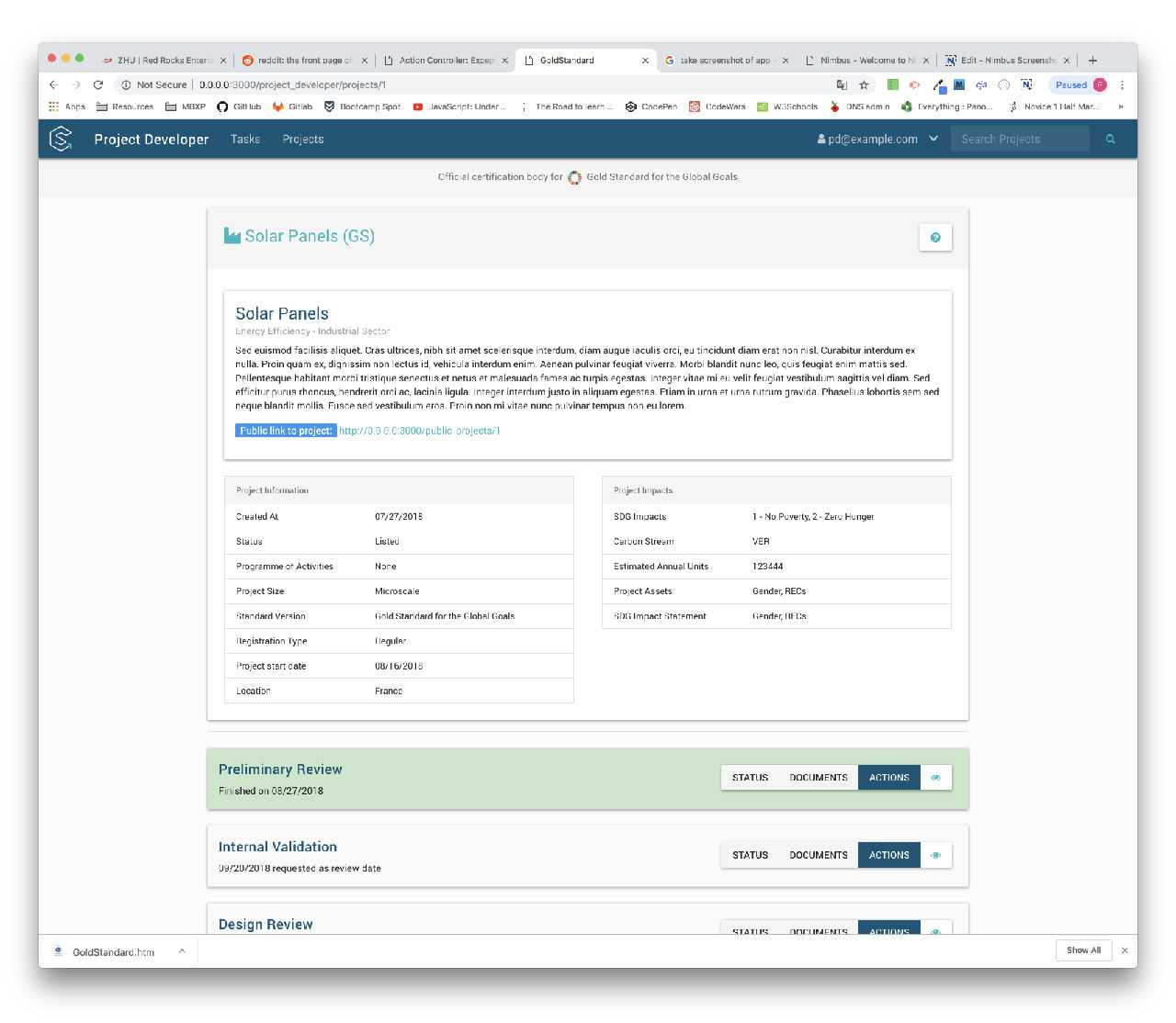Open the Apps grid in bookmarks bar
1176x1023 pixels.
(x=66, y=107)
